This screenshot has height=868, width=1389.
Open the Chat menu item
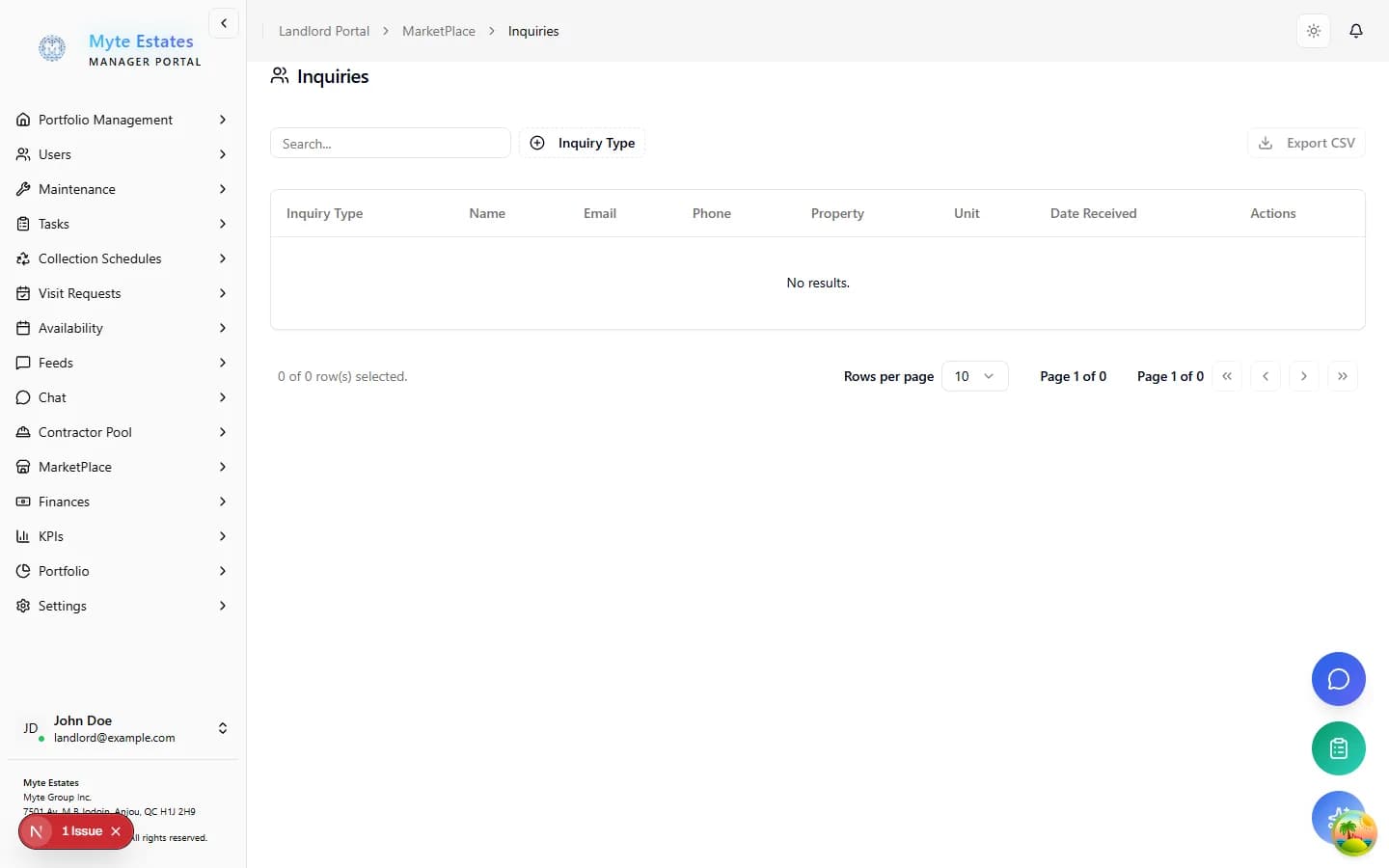pos(123,397)
